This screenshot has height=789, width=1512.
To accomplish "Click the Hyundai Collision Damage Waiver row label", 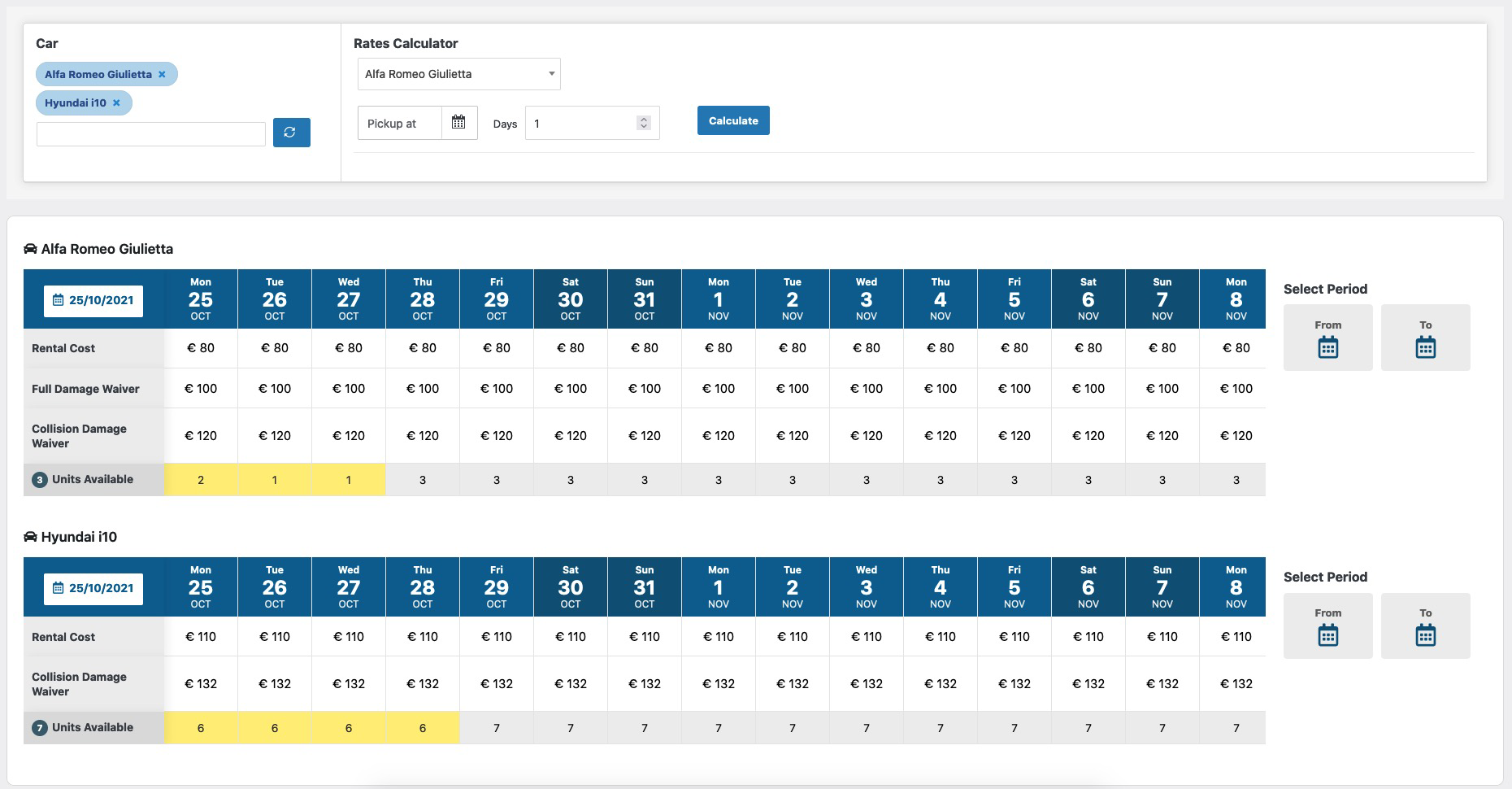I will (79, 684).
